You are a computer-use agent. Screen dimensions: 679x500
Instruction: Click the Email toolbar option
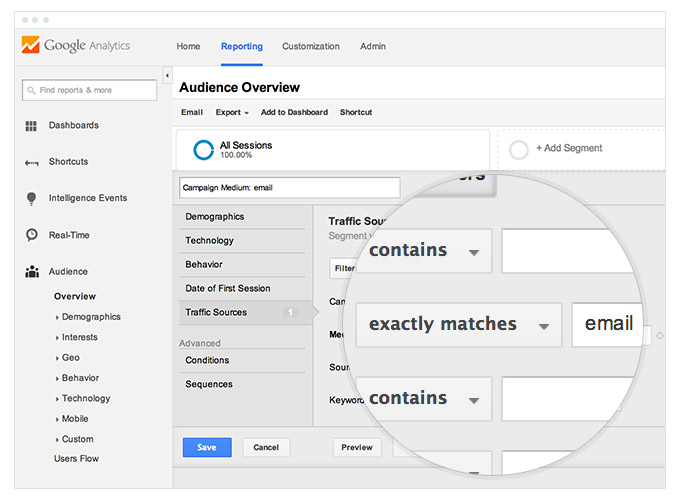point(192,112)
